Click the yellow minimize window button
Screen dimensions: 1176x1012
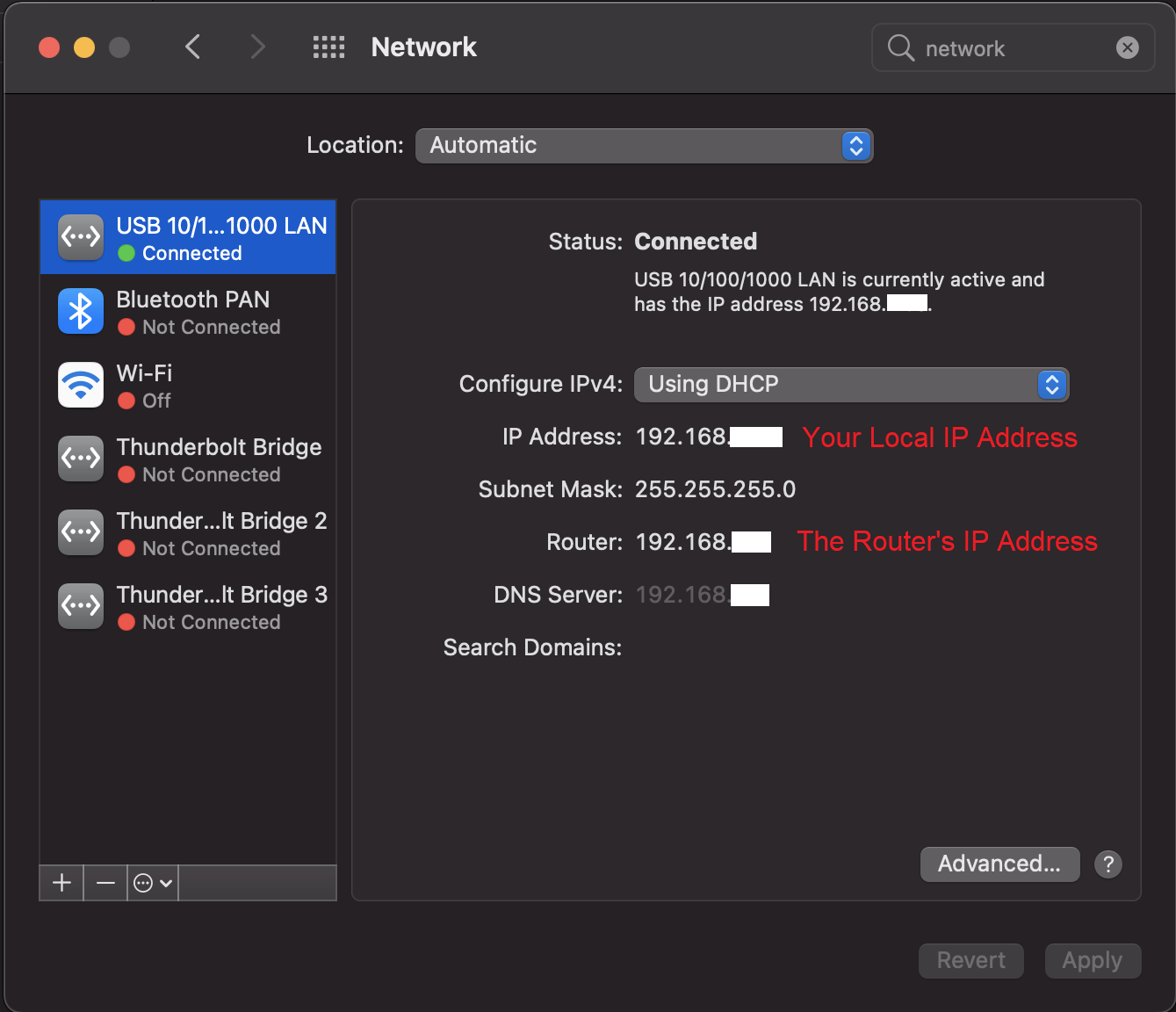pyautogui.click(x=84, y=47)
